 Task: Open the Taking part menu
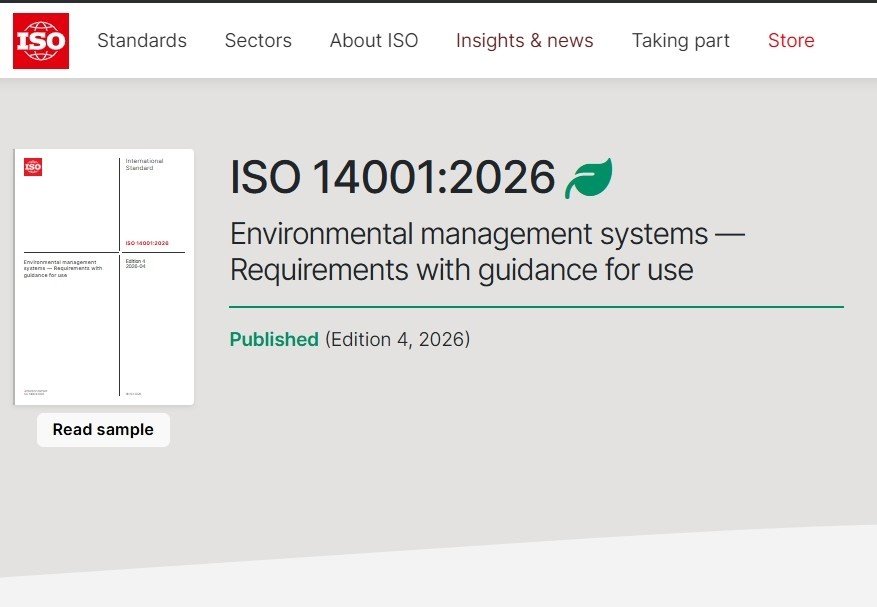tap(681, 40)
